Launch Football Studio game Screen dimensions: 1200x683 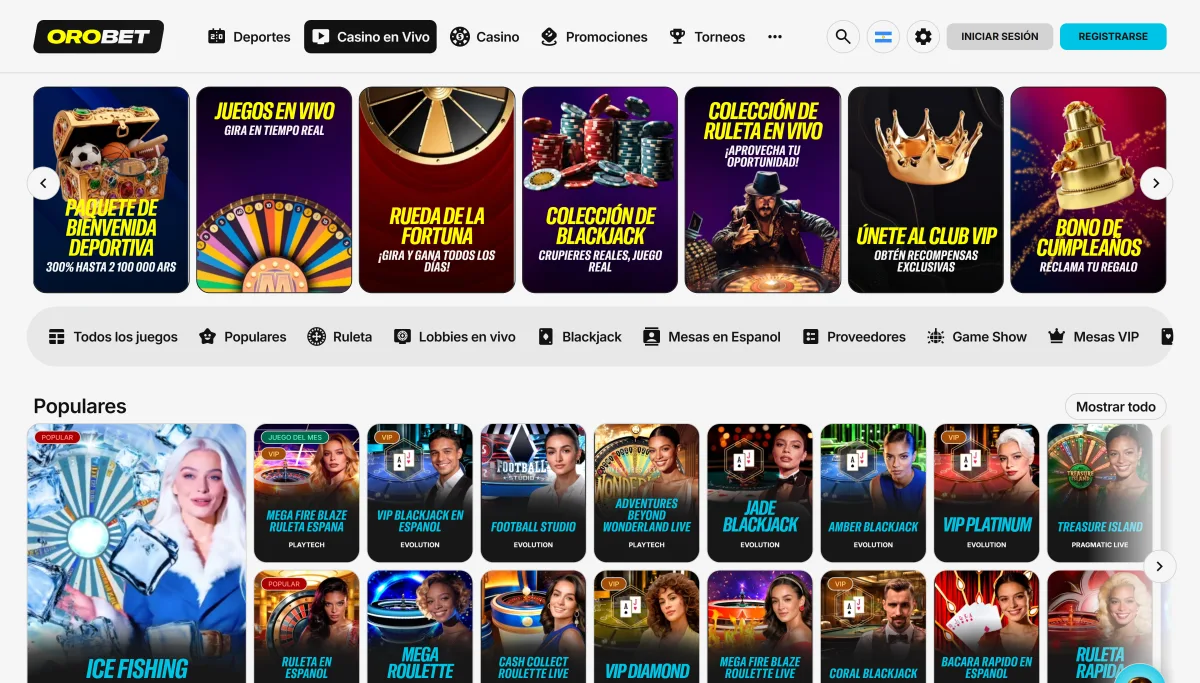[533, 492]
